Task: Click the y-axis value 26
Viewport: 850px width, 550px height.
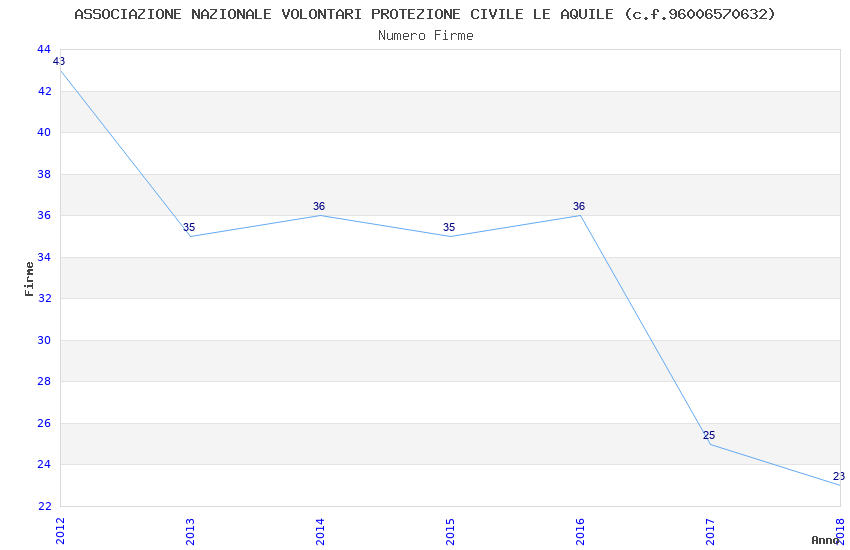Action: [44, 423]
